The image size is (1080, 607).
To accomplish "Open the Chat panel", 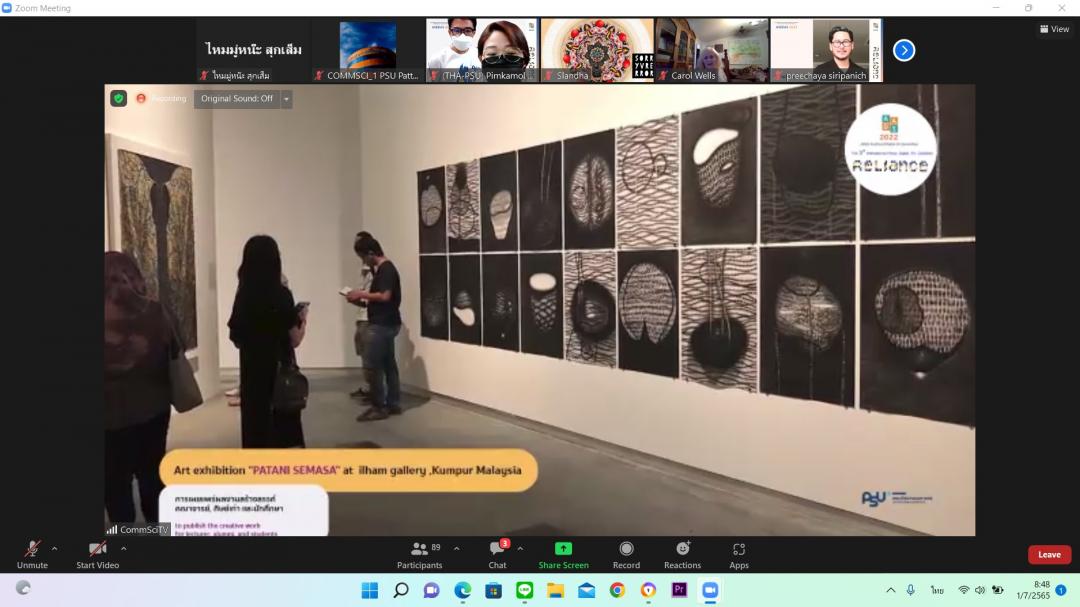I will 497,550.
